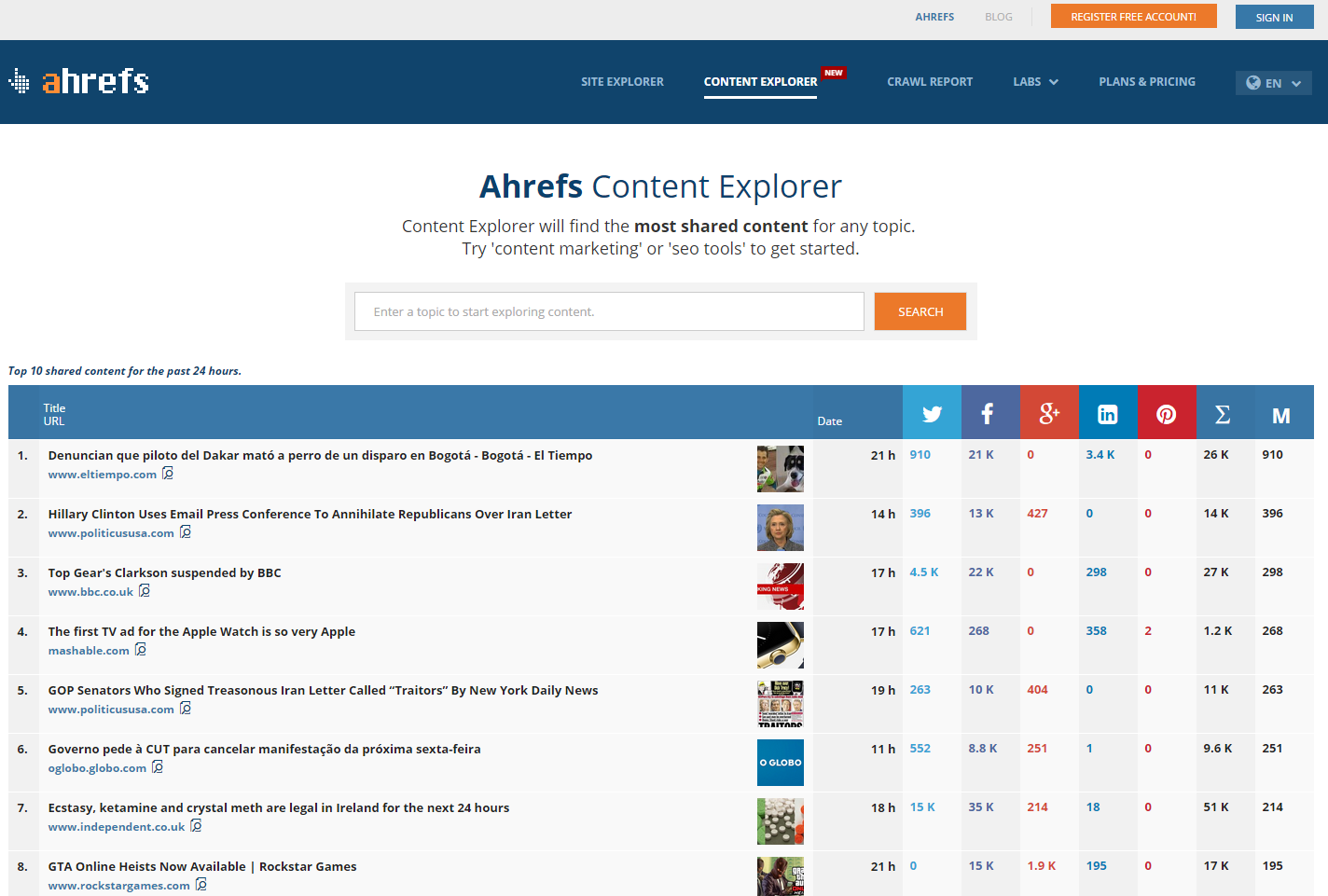Click magnifier icon next to oglobo.globo.com
Image resolution: width=1328 pixels, height=896 pixels.
[x=158, y=767]
